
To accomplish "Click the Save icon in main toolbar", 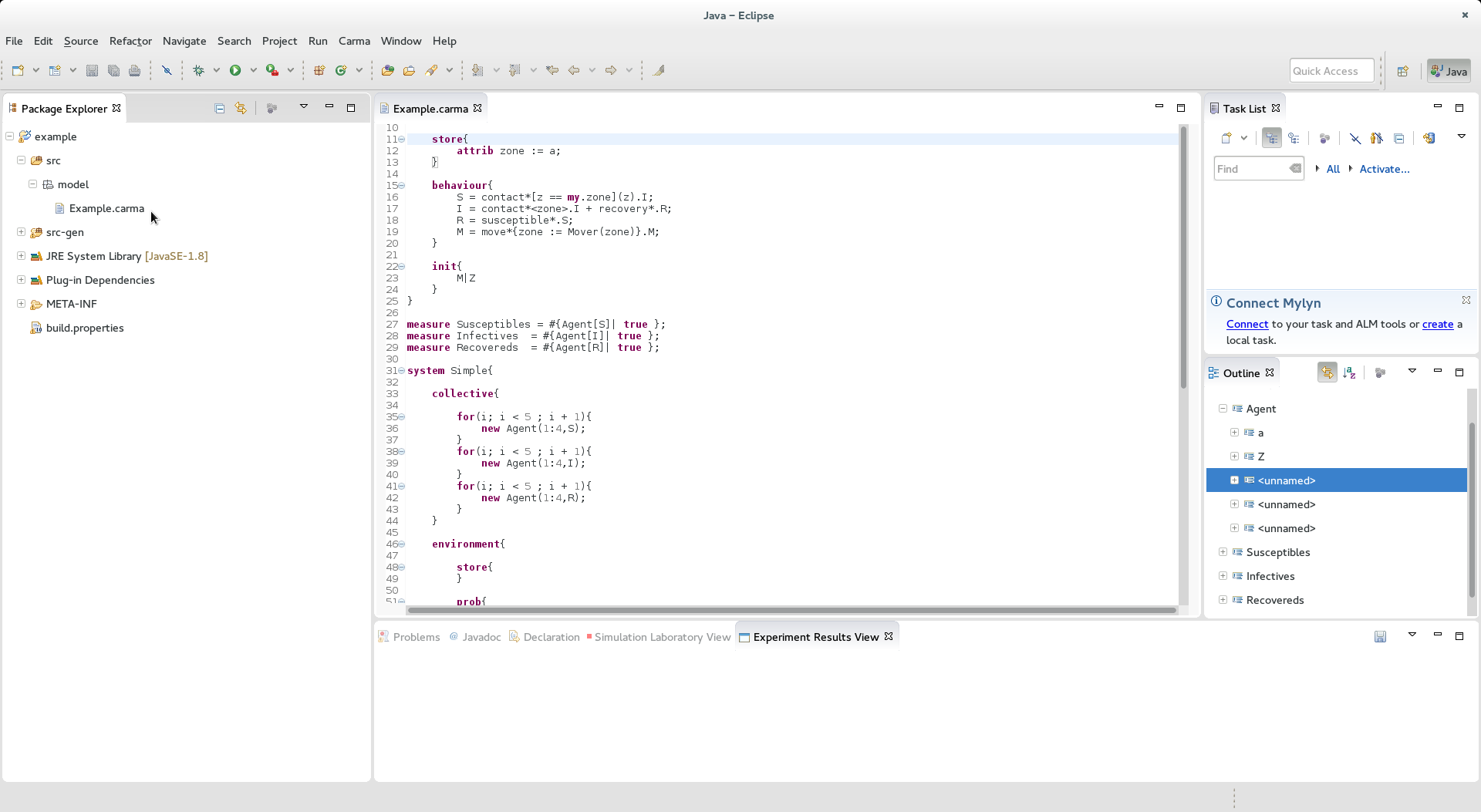I will click(x=92, y=70).
